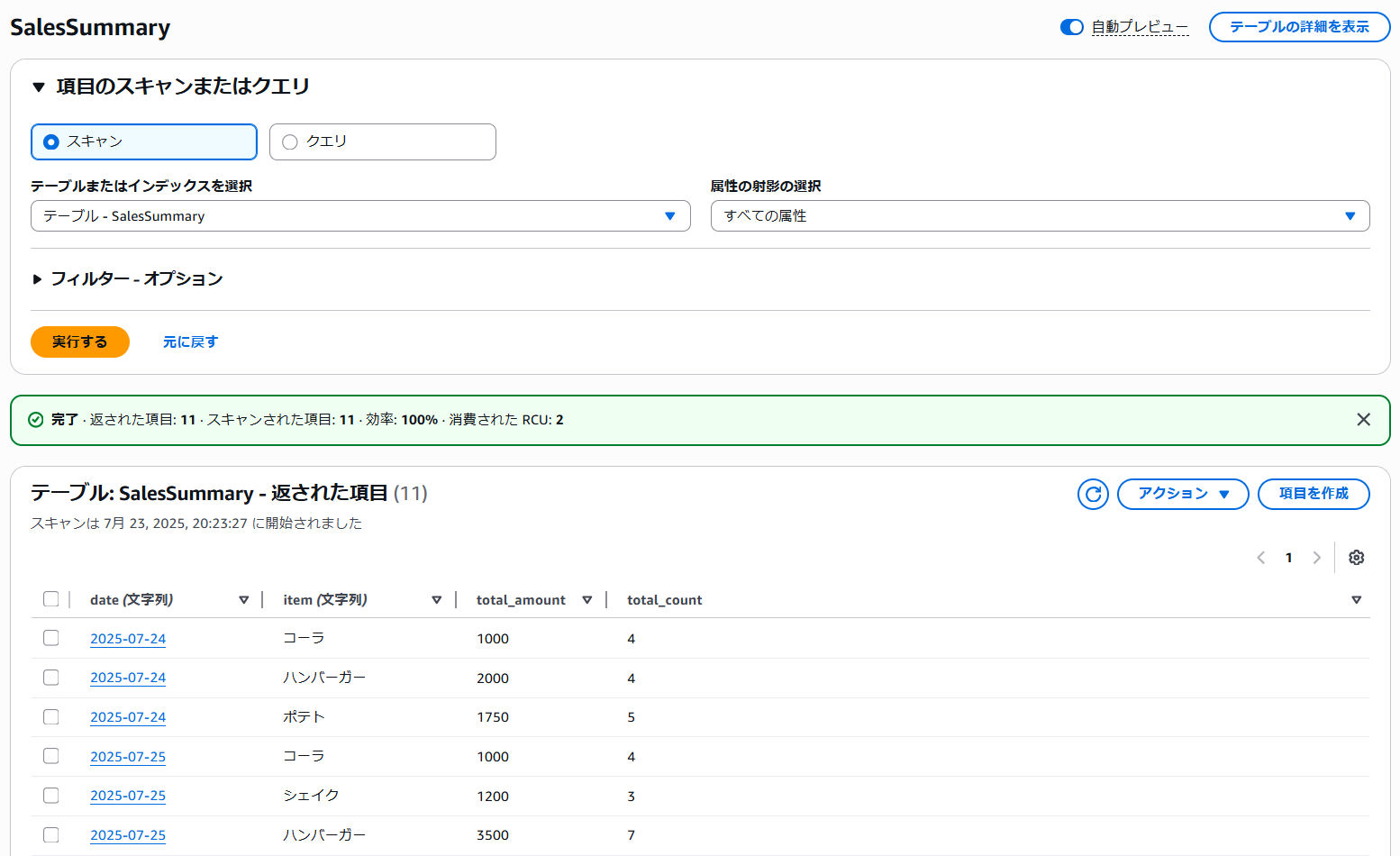Sort by the item column arrow
Screen dimensions: 1400x856
point(436,600)
